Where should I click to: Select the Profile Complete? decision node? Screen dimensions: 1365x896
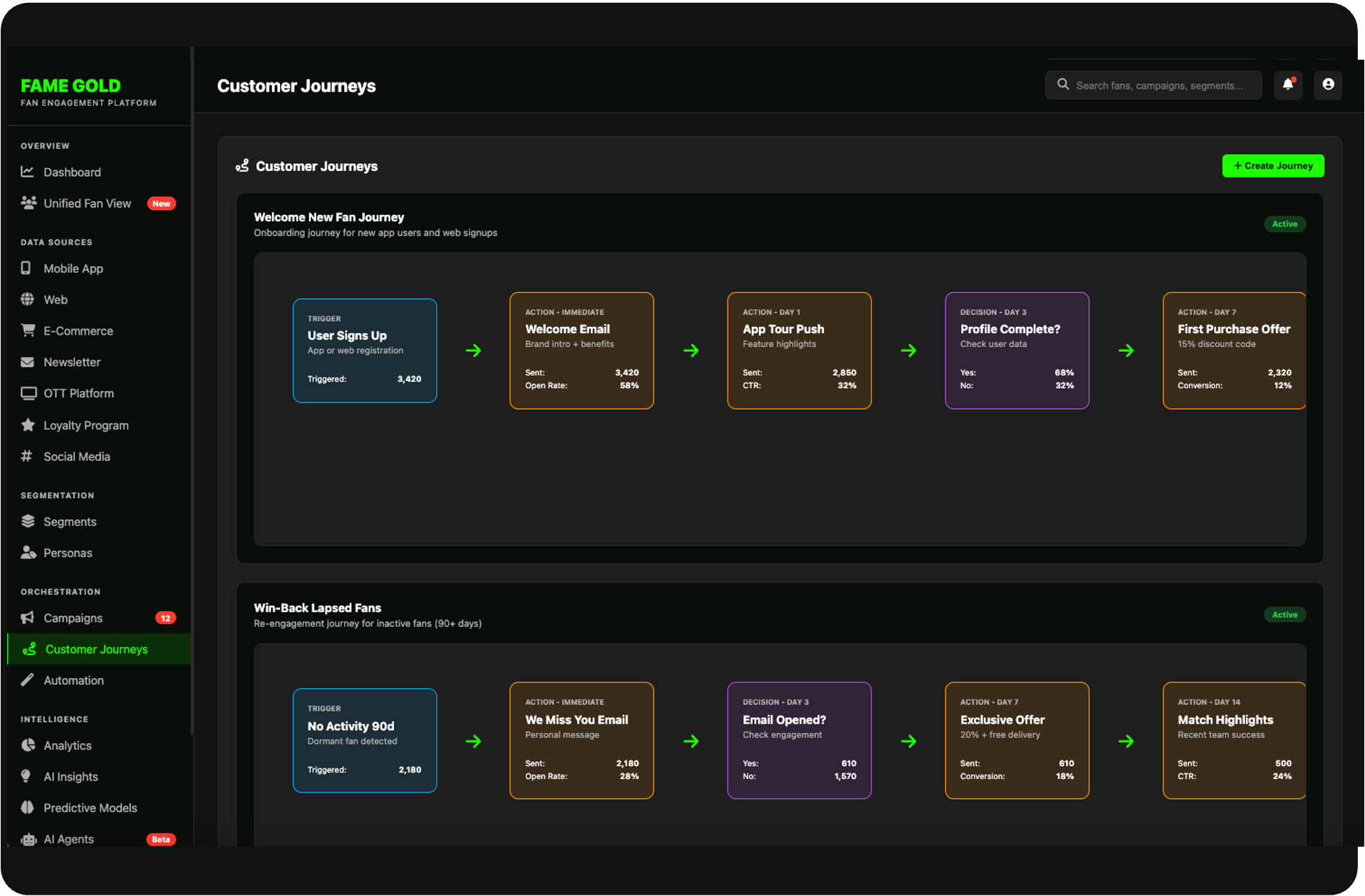click(1017, 351)
